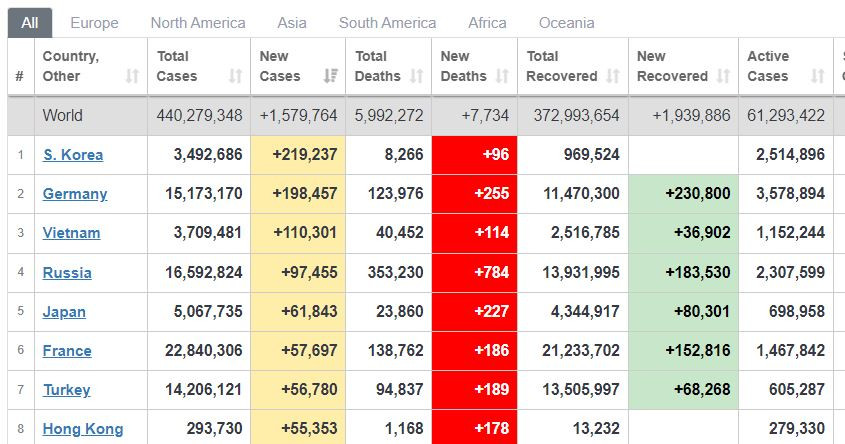
Task: Show the Africa tab
Action: pyautogui.click(x=487, y=23)
